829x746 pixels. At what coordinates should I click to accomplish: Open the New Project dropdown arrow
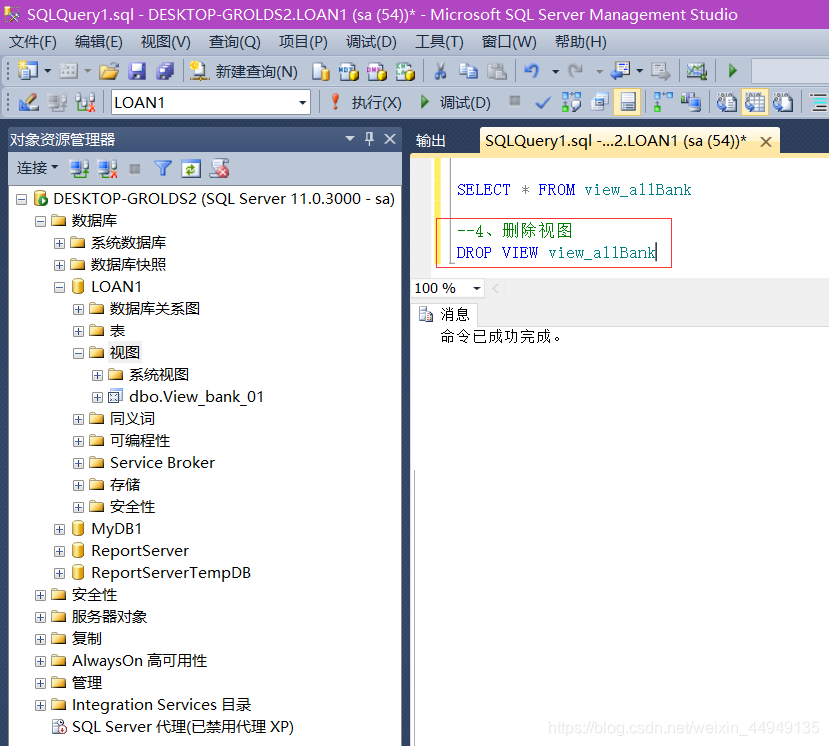(48, 70)
